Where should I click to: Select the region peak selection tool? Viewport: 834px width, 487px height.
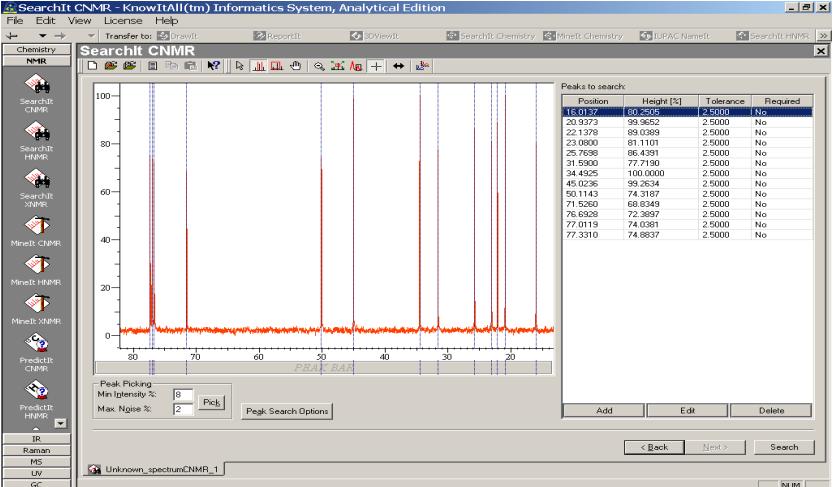coord(277,66)
